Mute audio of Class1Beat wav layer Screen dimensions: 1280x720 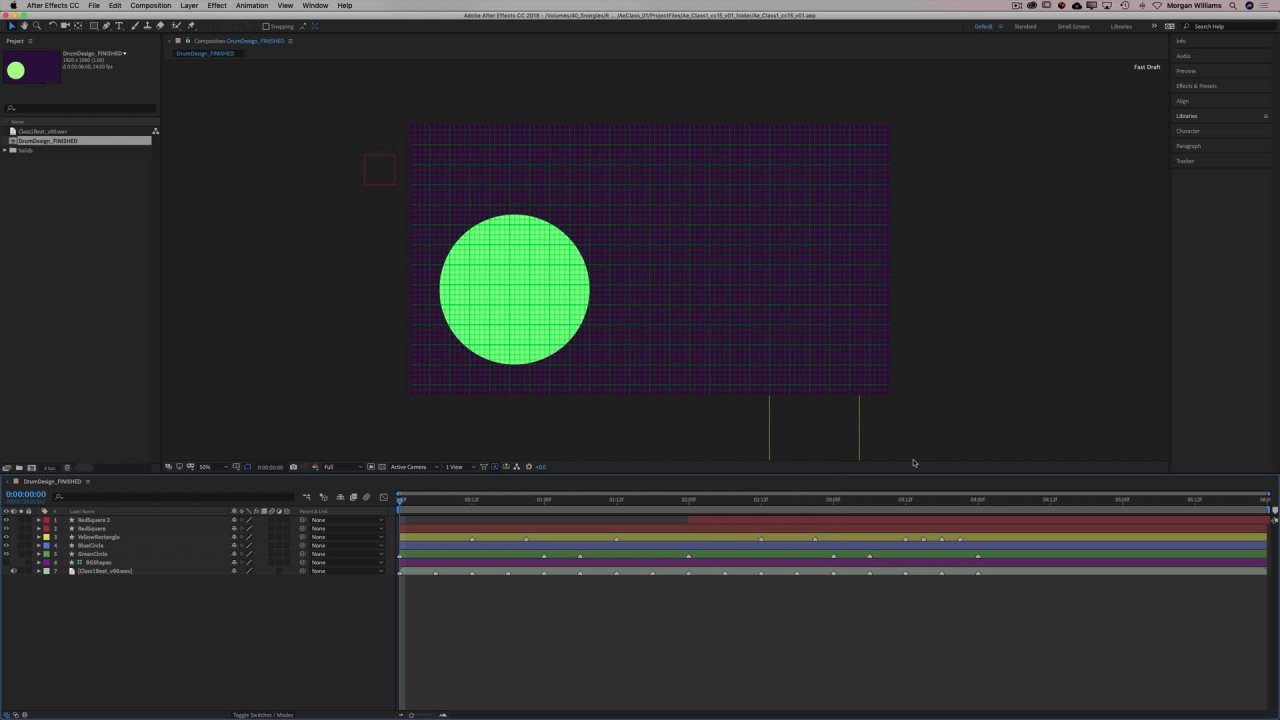13,571
